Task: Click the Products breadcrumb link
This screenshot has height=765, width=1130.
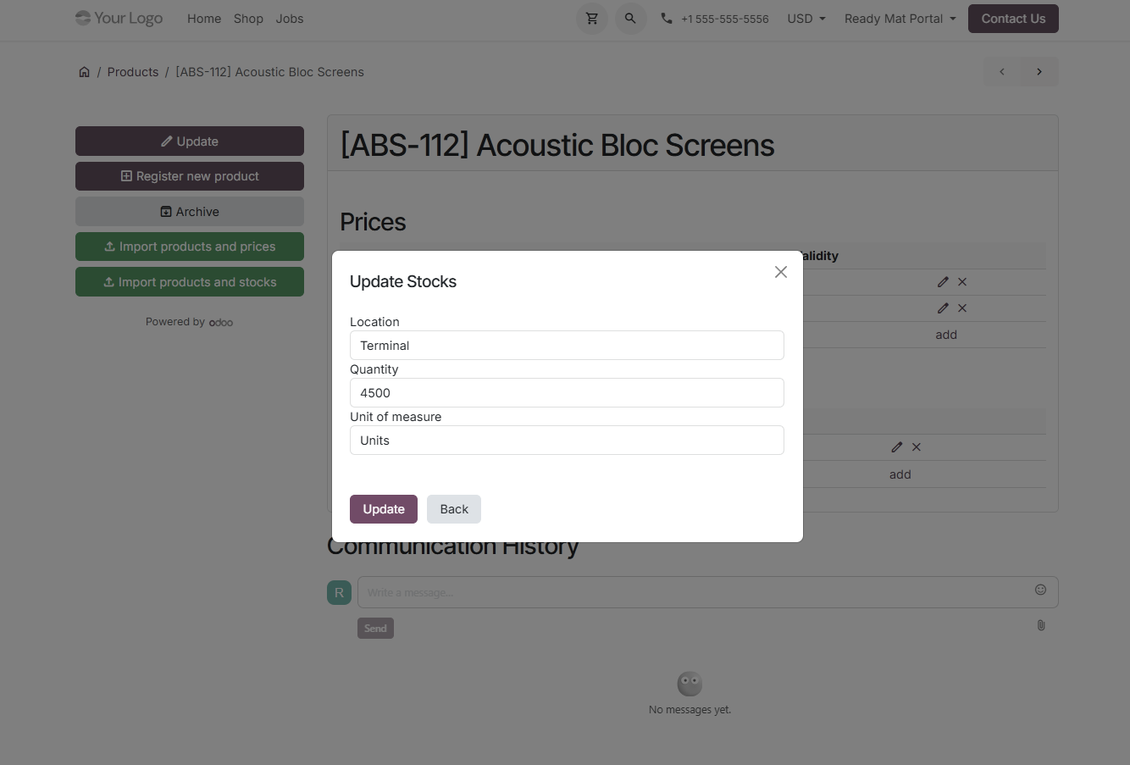Action: 133,72
